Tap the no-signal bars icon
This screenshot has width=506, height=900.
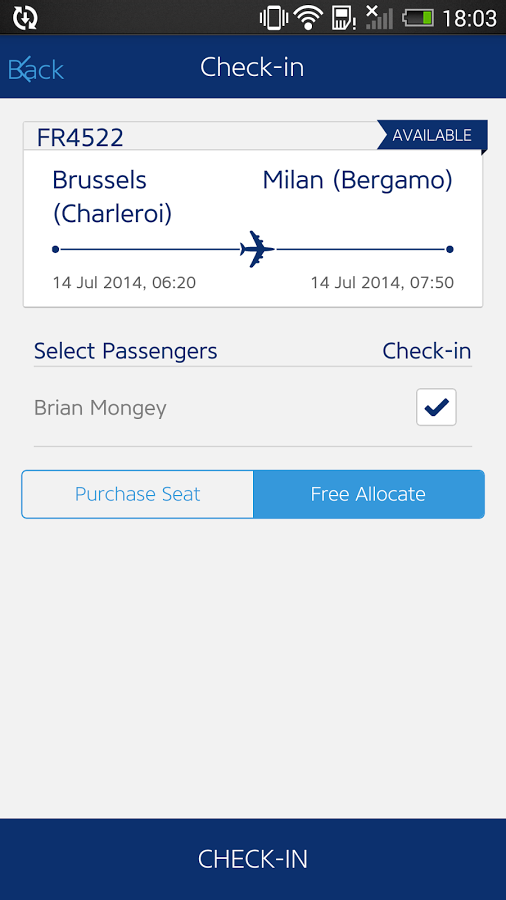379,17
